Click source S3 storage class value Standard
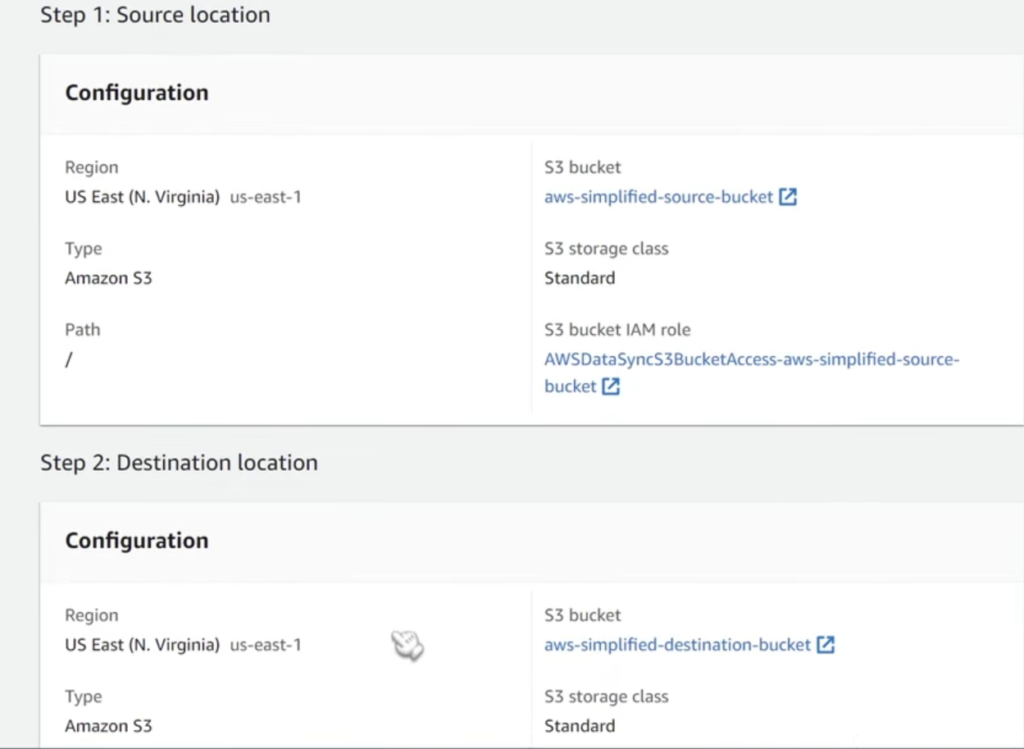 pyautogui.click(x=579, y=278)
